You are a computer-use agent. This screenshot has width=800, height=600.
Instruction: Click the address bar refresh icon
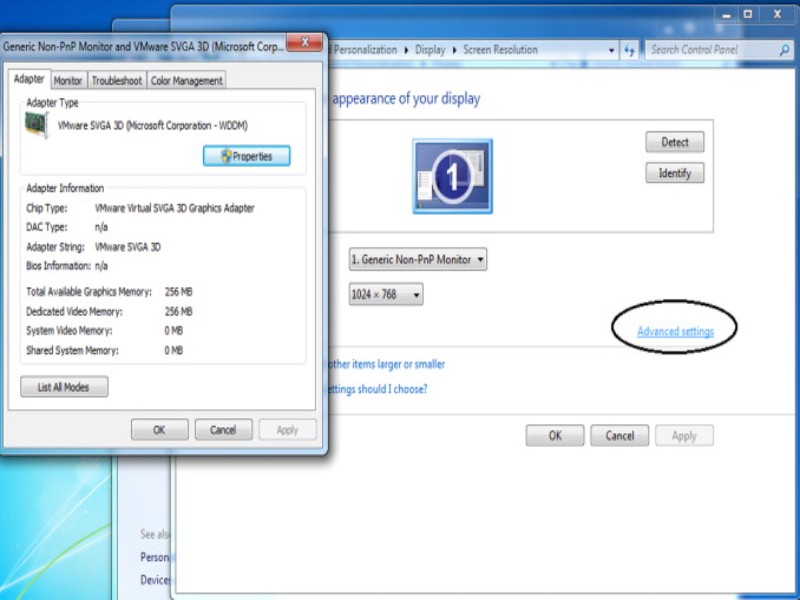point(629,50)
